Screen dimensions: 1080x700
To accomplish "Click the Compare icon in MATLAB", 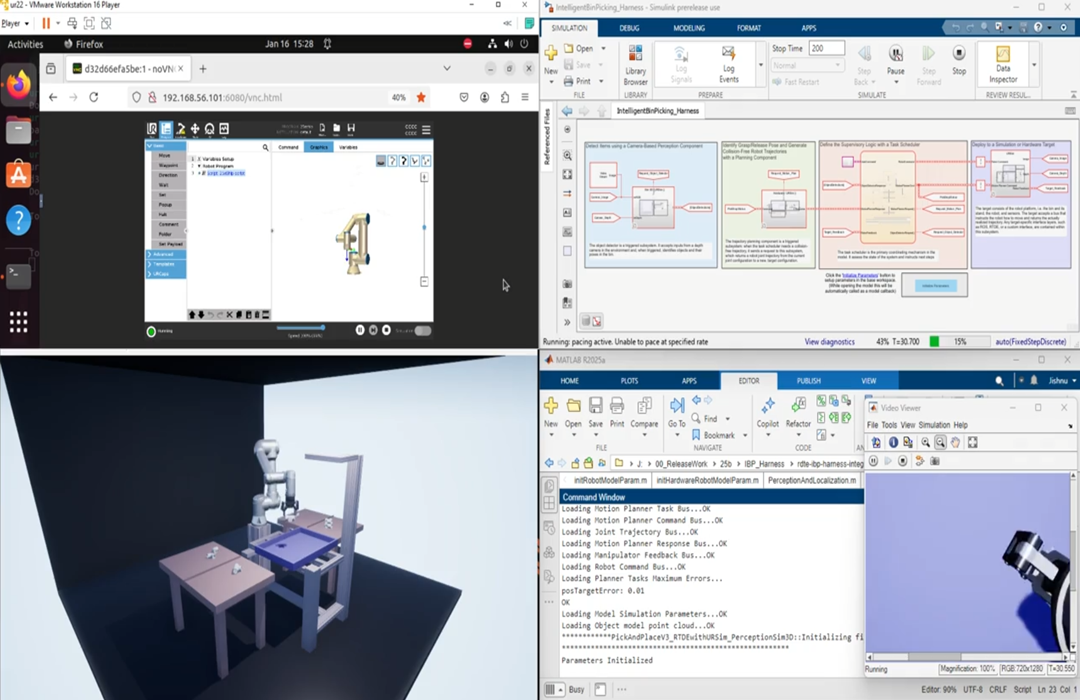I will 645,412.
